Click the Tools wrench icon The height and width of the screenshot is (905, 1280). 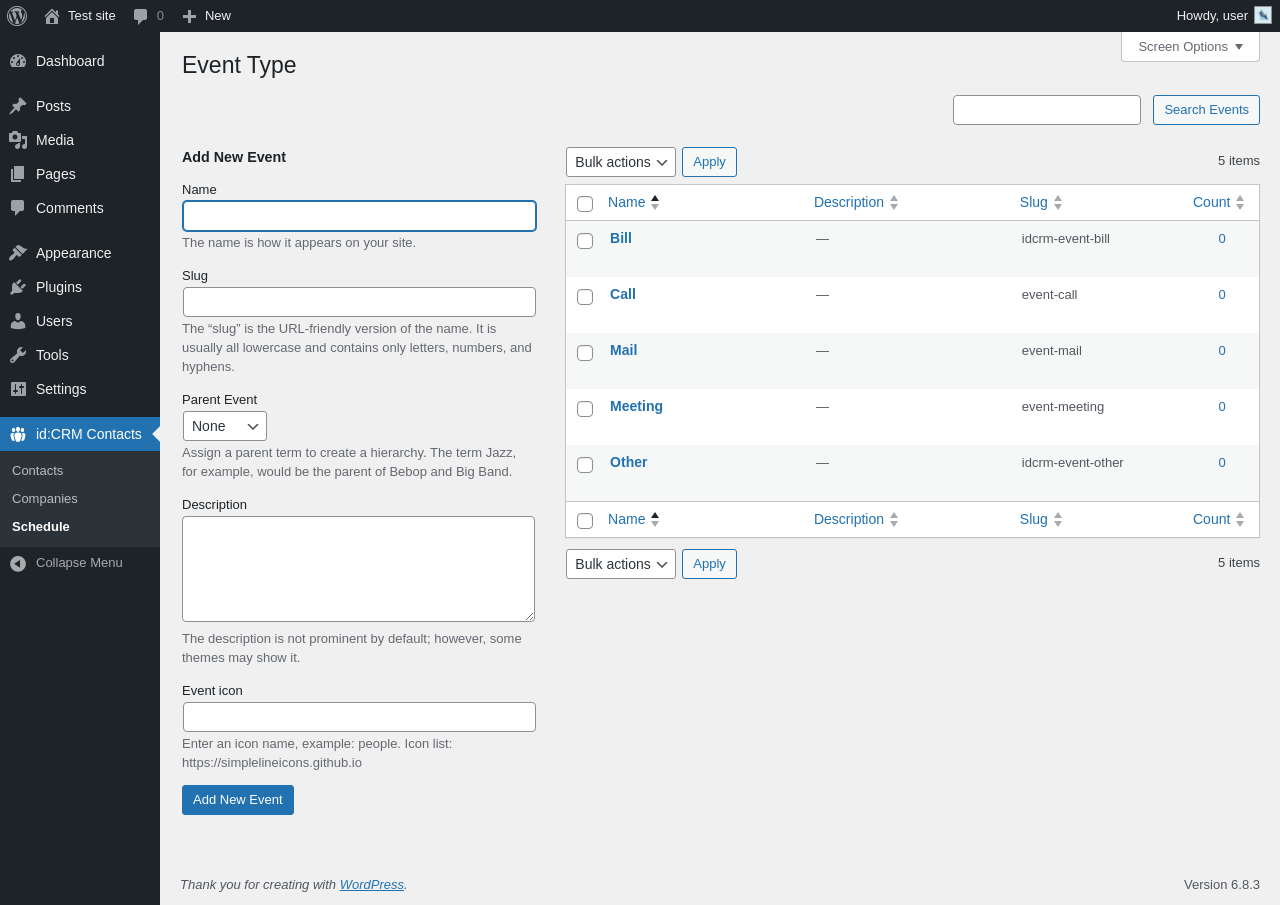click(x=18, y=355)
